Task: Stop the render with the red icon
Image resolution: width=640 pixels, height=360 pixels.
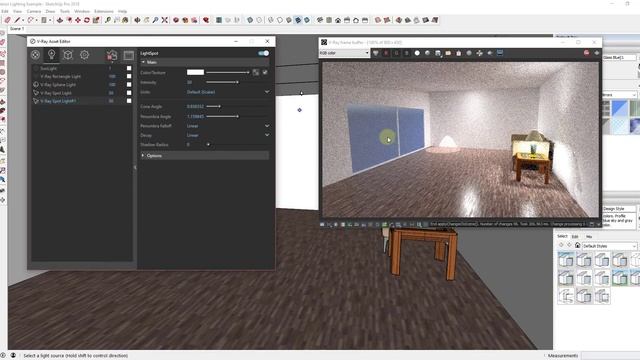Action: click(587, 53)
